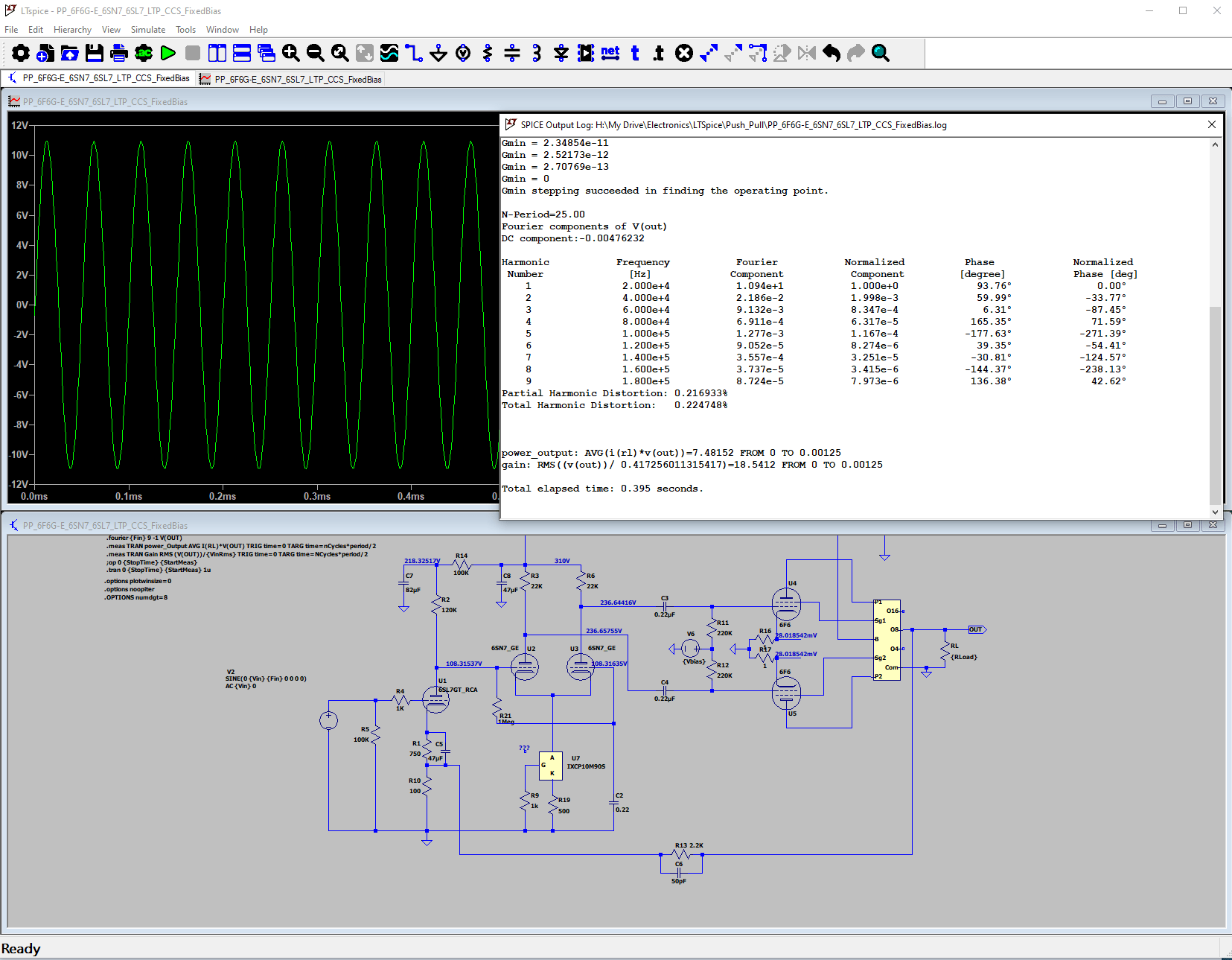
Task: Tile windows vertically icon
Action: point(217,53)
